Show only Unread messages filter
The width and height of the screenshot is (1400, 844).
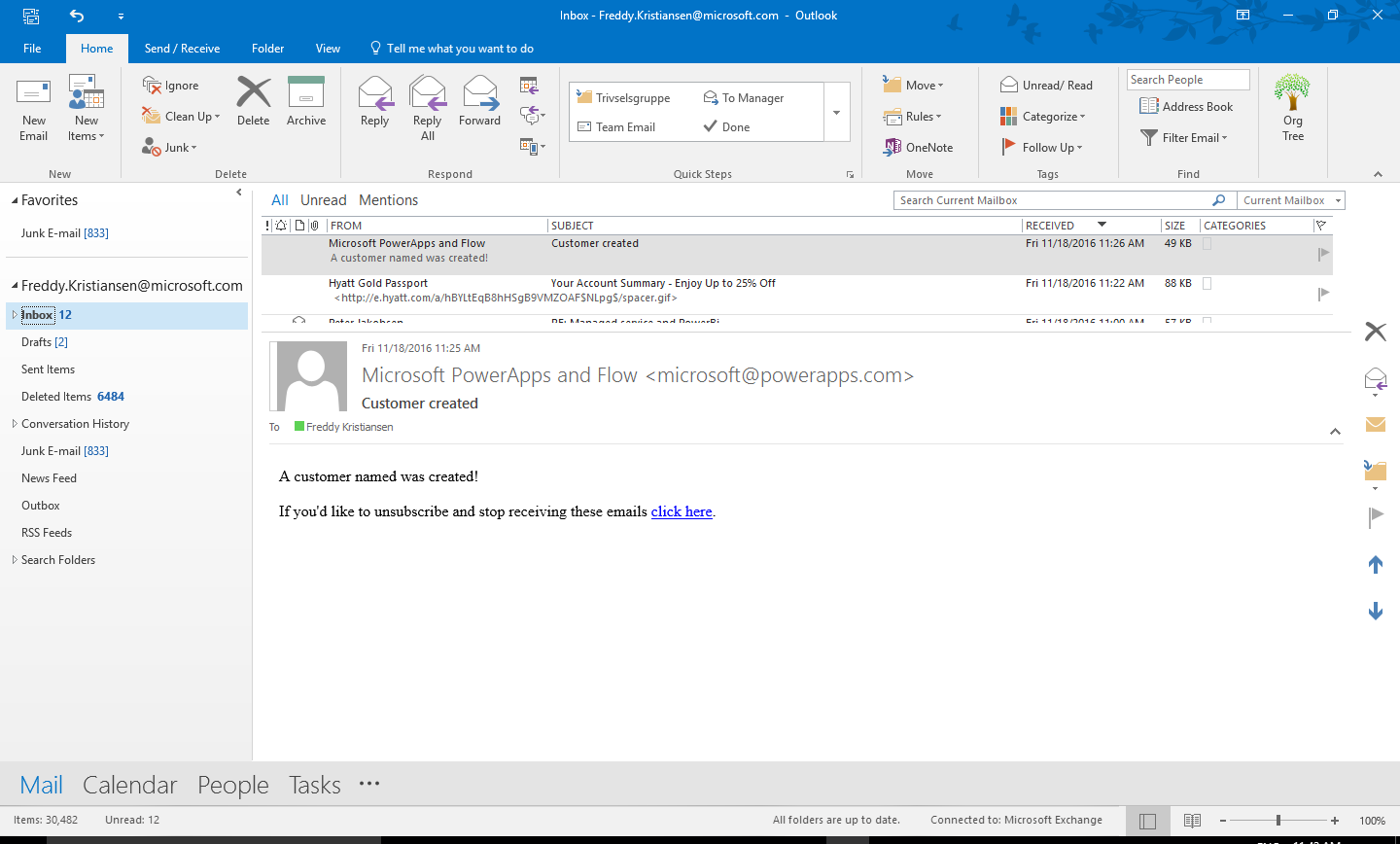(x=323, y=200)
